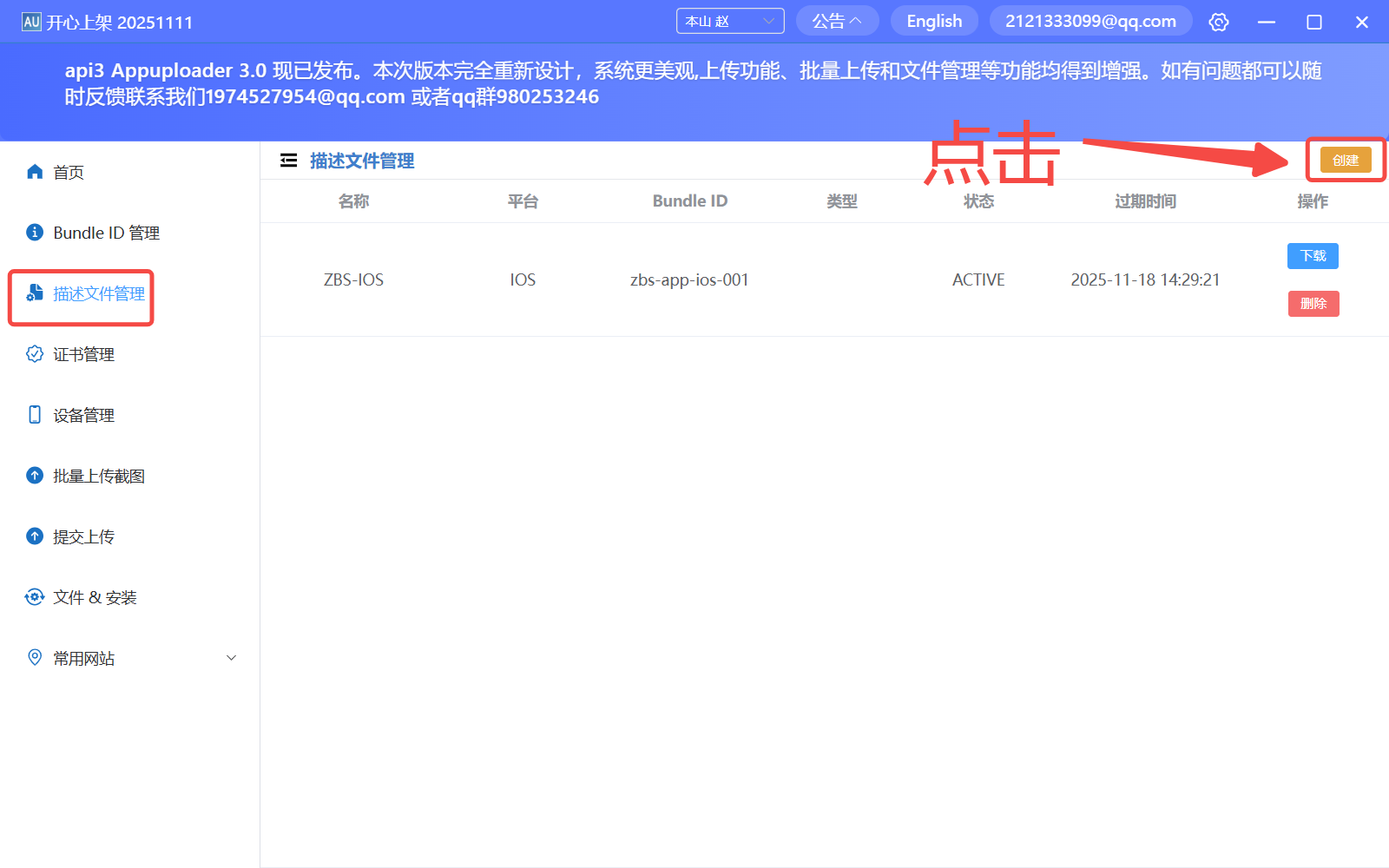Open 提交上传 submit upload icon
This screenshot has width=1389, height=868.
[34, 536]
